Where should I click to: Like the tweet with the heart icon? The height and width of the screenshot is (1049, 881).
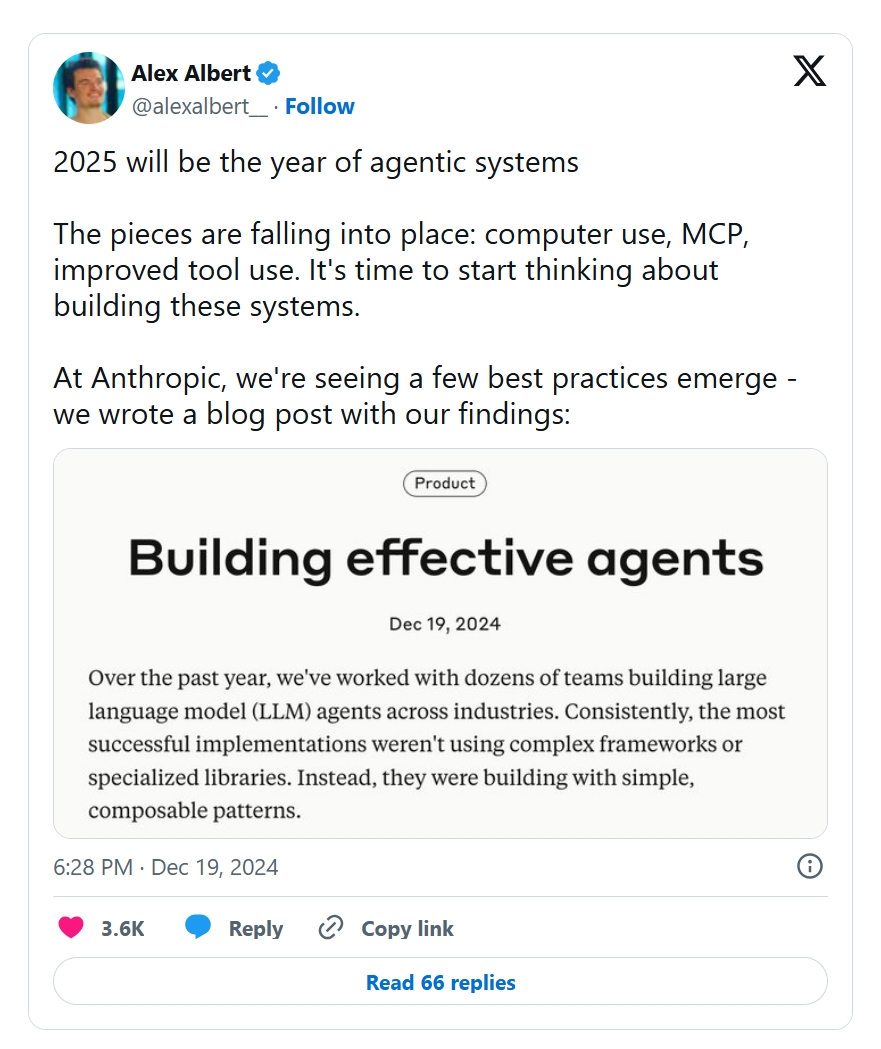click(x=71, y=928)
